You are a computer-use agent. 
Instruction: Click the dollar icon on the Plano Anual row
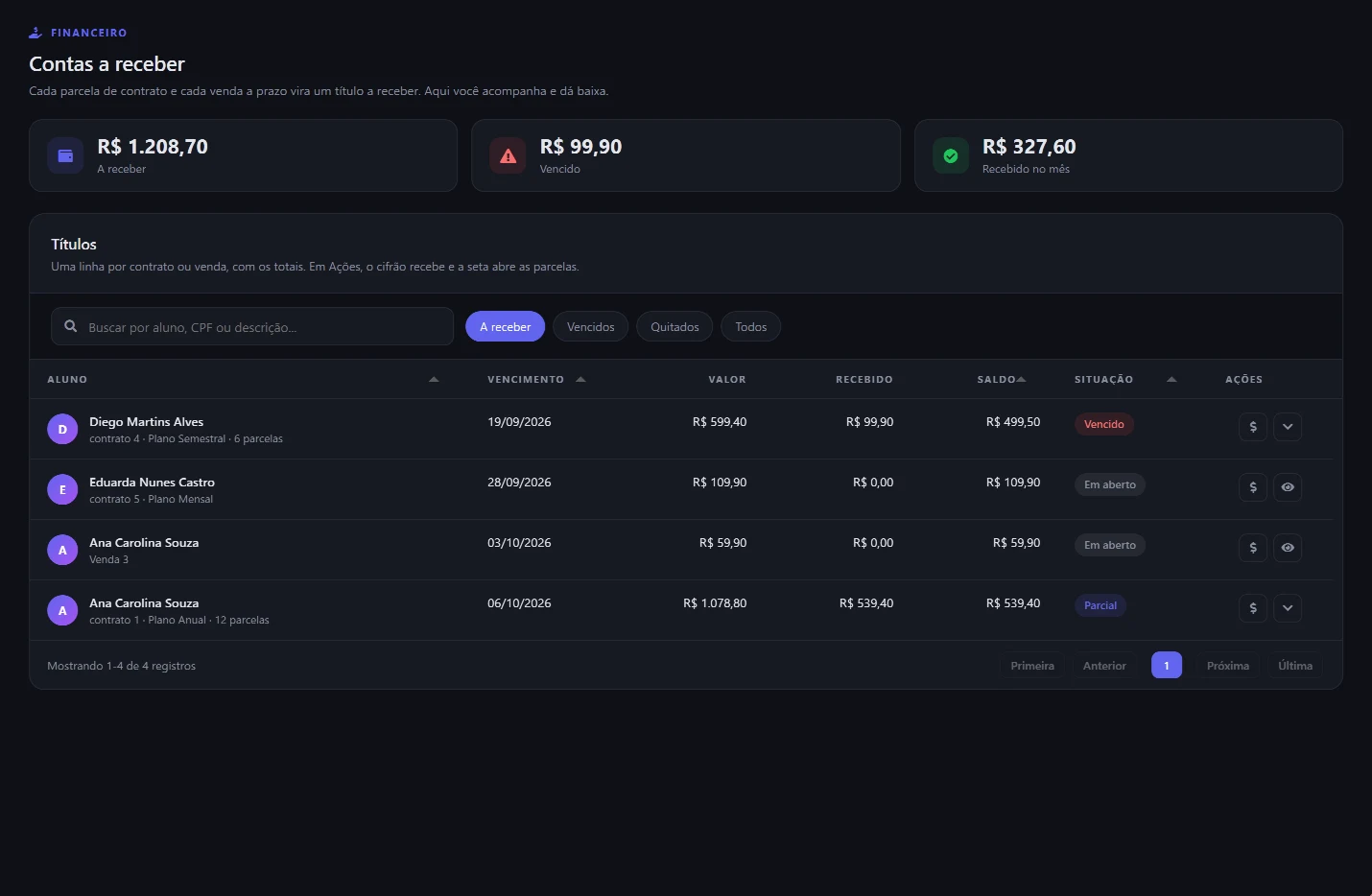click(1253, 608)
